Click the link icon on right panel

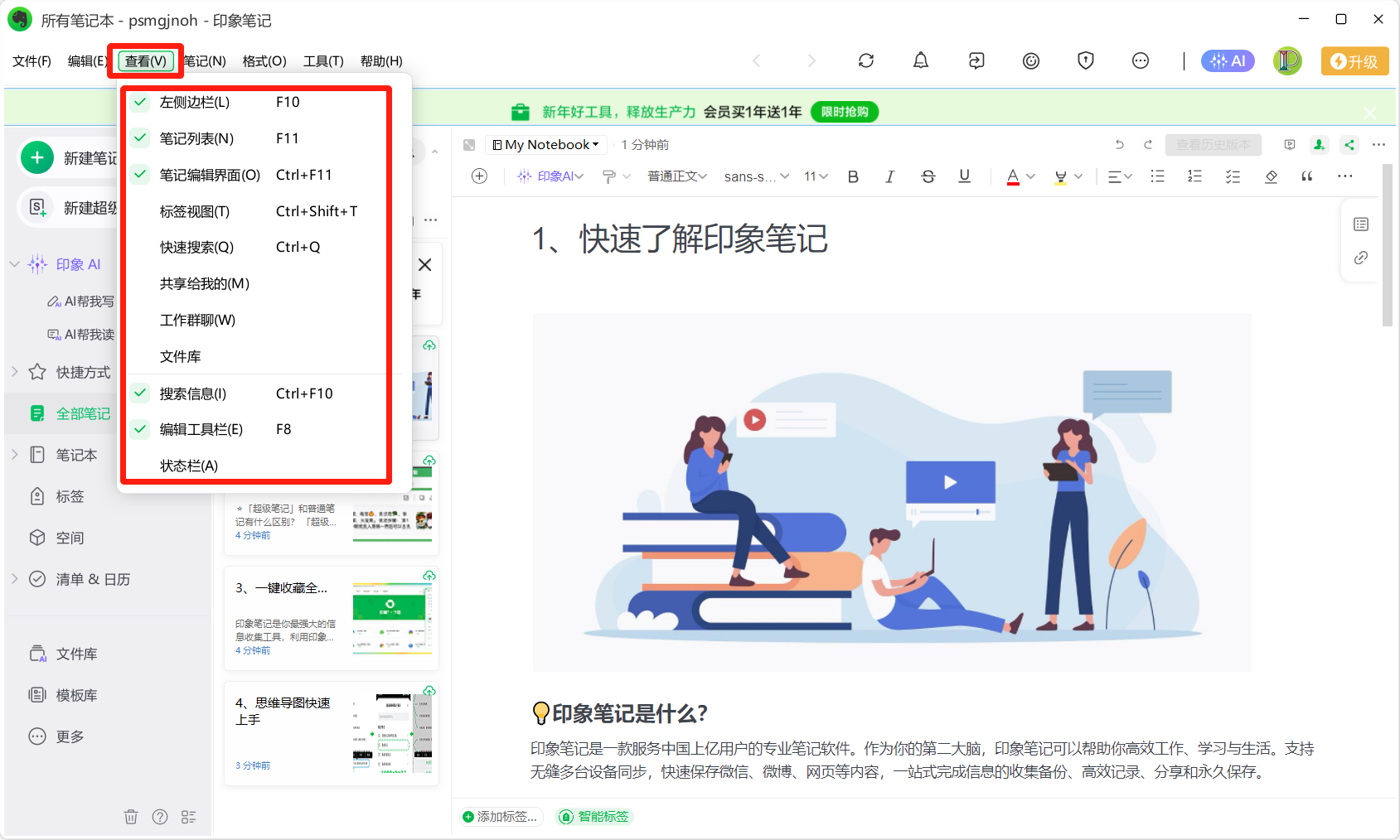(x=1361, y=258)
